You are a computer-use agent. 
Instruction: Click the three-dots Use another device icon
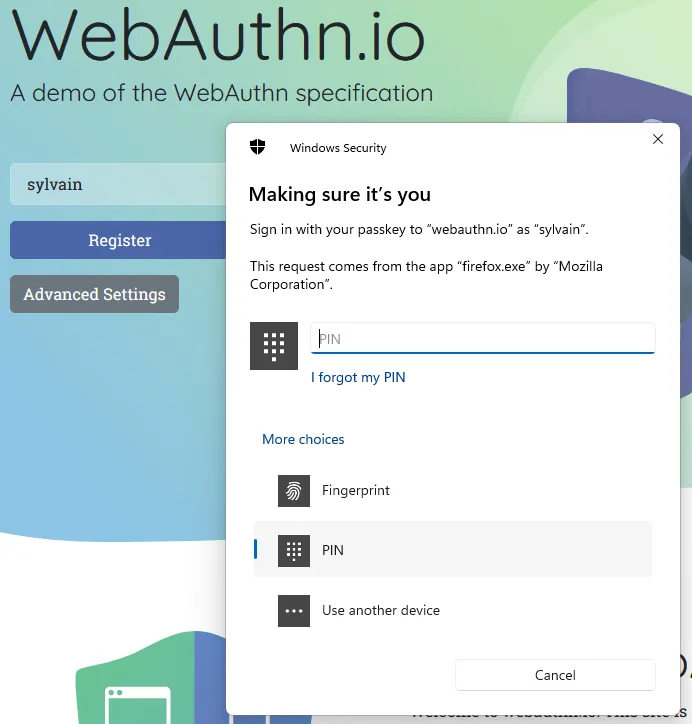[294, 610]
